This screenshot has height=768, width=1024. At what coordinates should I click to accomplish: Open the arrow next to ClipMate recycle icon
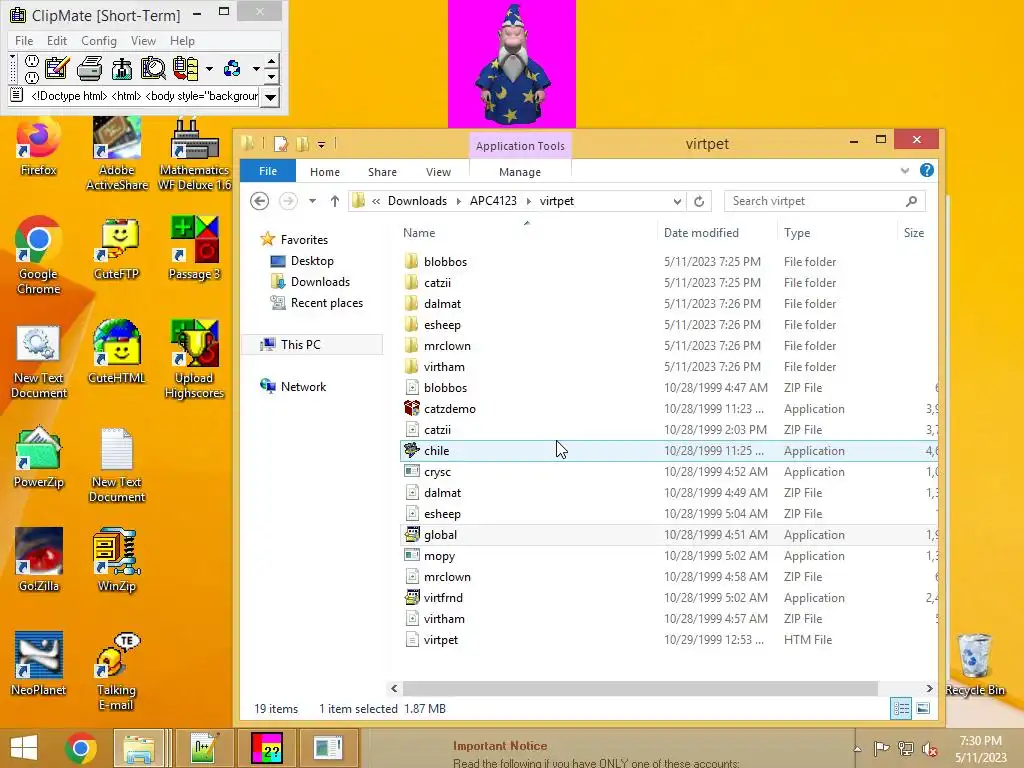(x=256, y=69)
